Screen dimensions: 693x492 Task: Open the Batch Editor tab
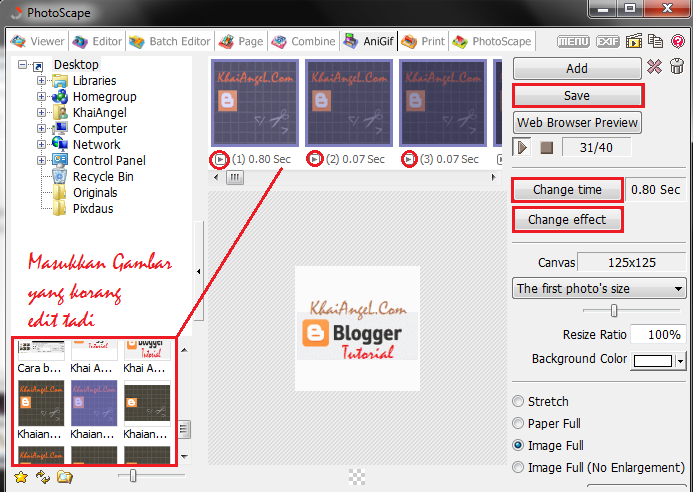170,41
